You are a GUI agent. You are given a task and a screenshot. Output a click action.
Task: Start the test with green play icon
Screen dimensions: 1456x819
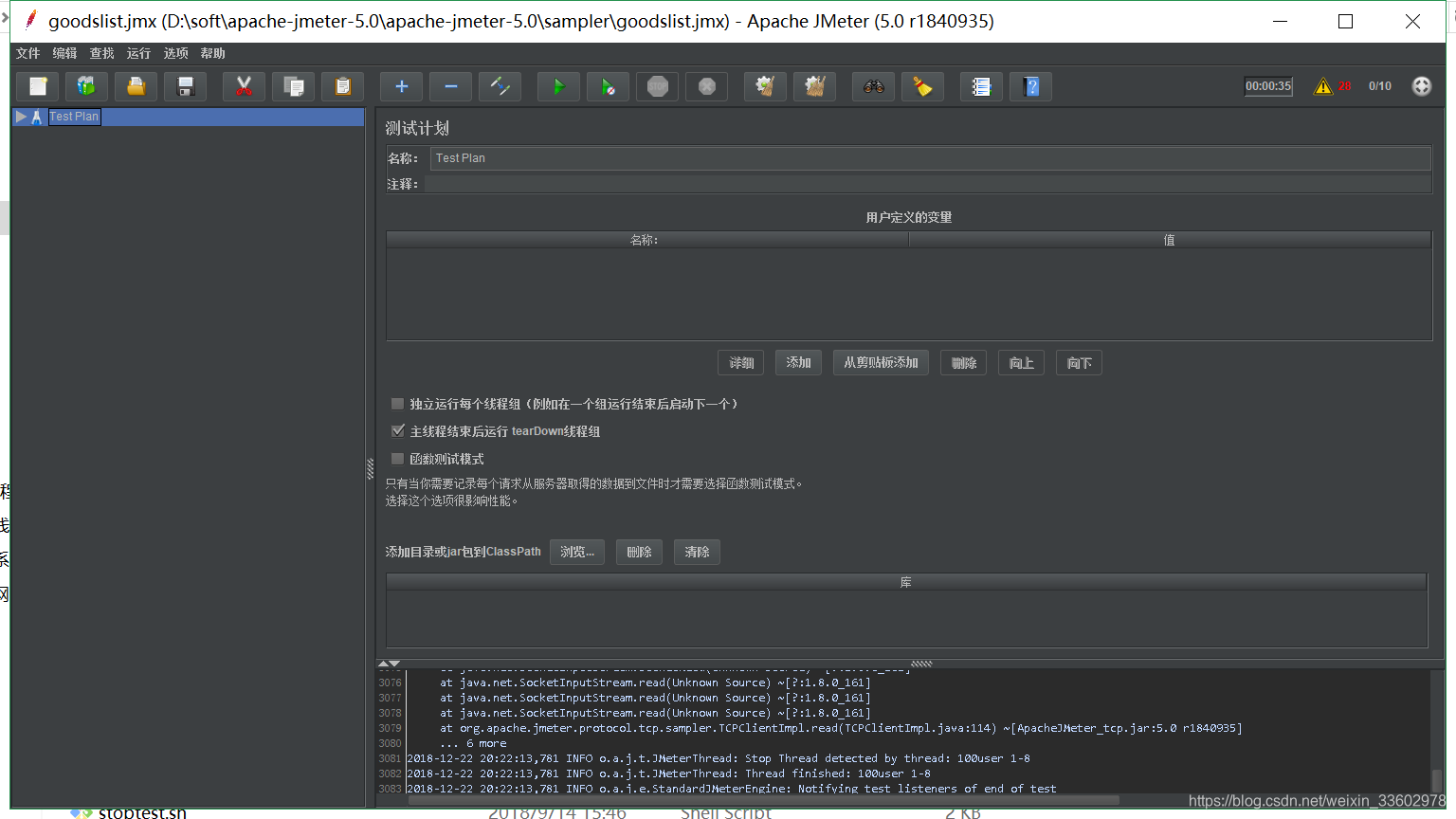point(558,86)
